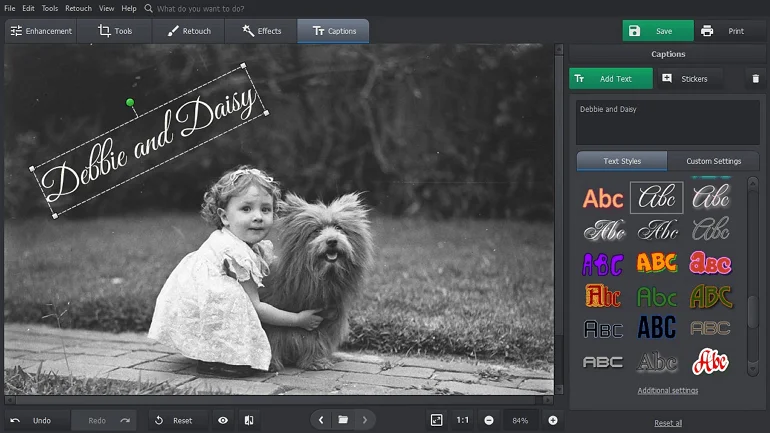This screenshot has width=770, height=433.
Task: Click the green Save button
Action: pos(657,31)
